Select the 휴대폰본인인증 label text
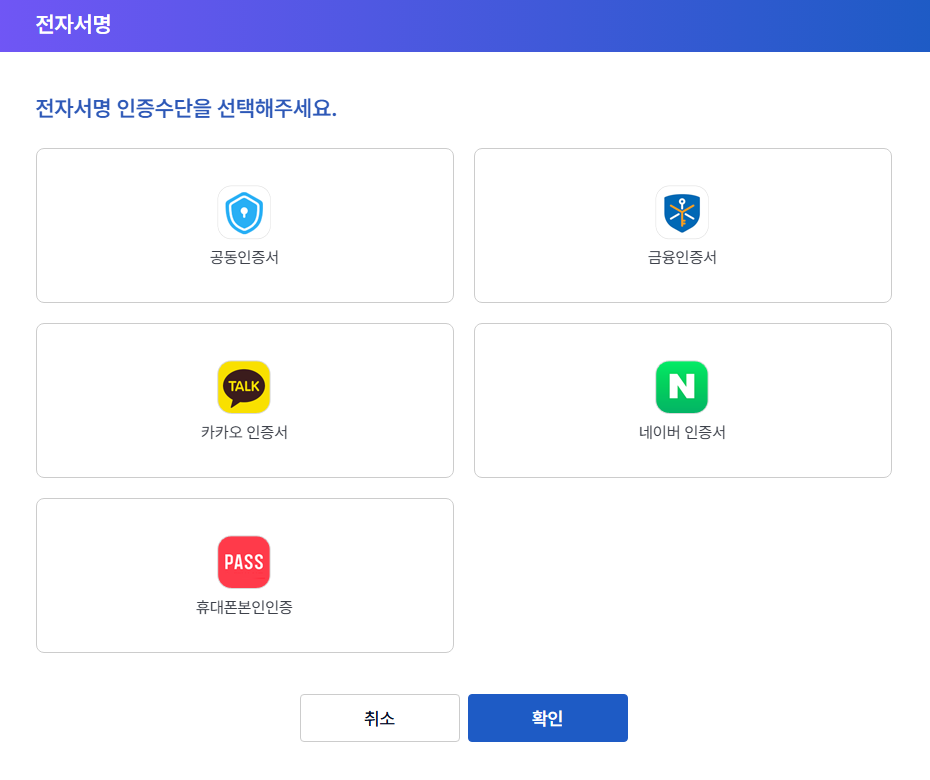 244,607
